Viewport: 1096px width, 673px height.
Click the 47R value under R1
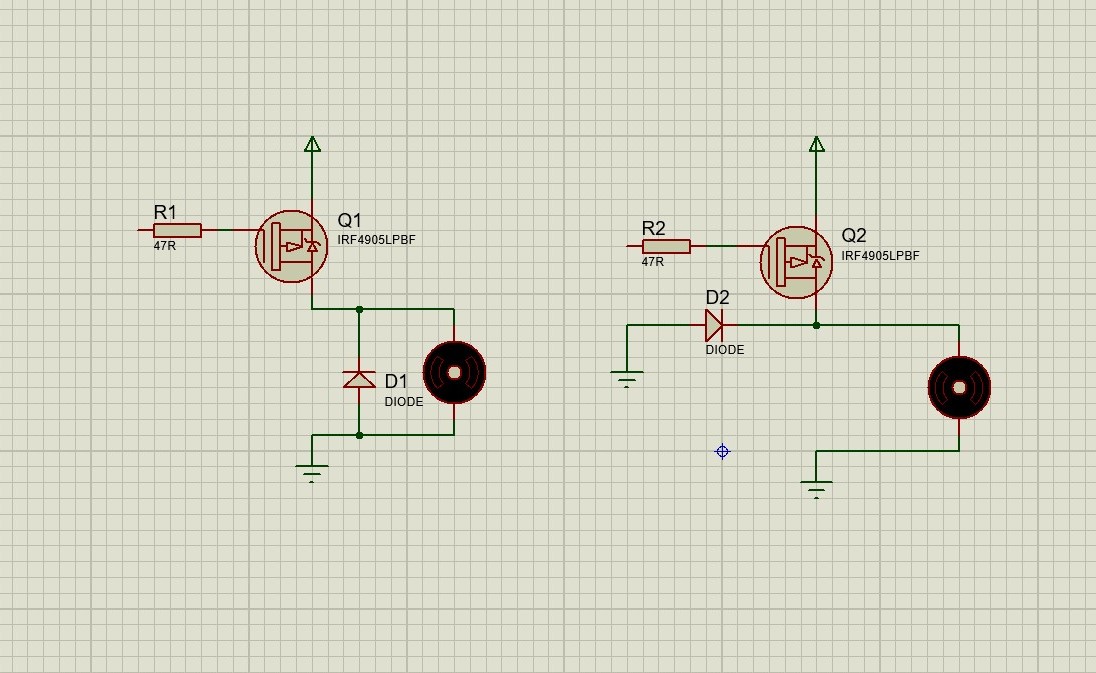pos(165,246)
